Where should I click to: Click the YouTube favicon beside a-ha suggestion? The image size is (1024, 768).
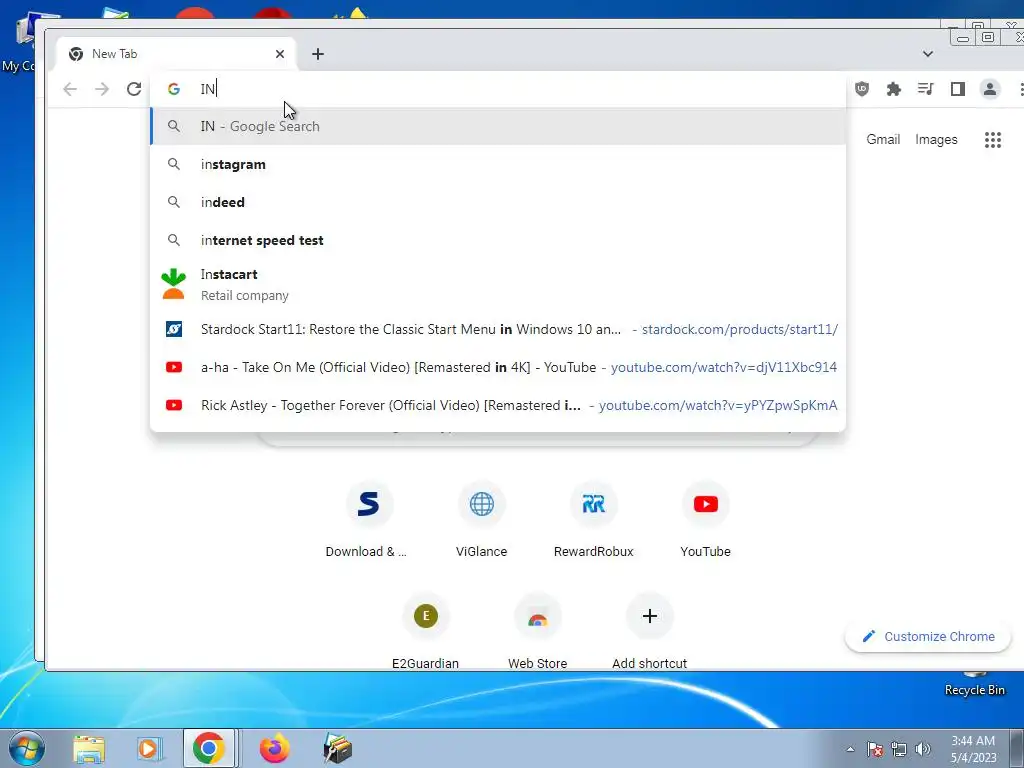pyautogui.click(x=174, y=367)
